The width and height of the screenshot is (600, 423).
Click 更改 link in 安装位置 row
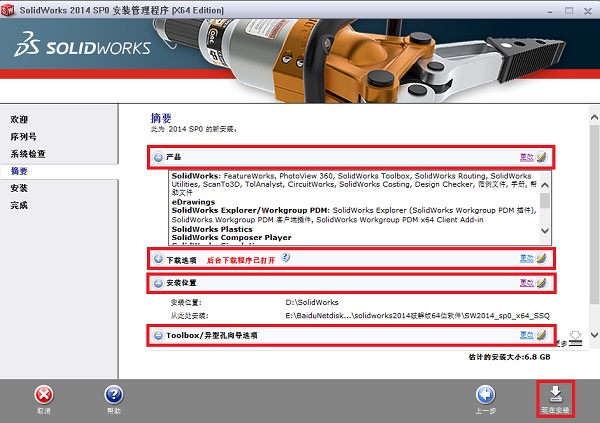point(526,283)
